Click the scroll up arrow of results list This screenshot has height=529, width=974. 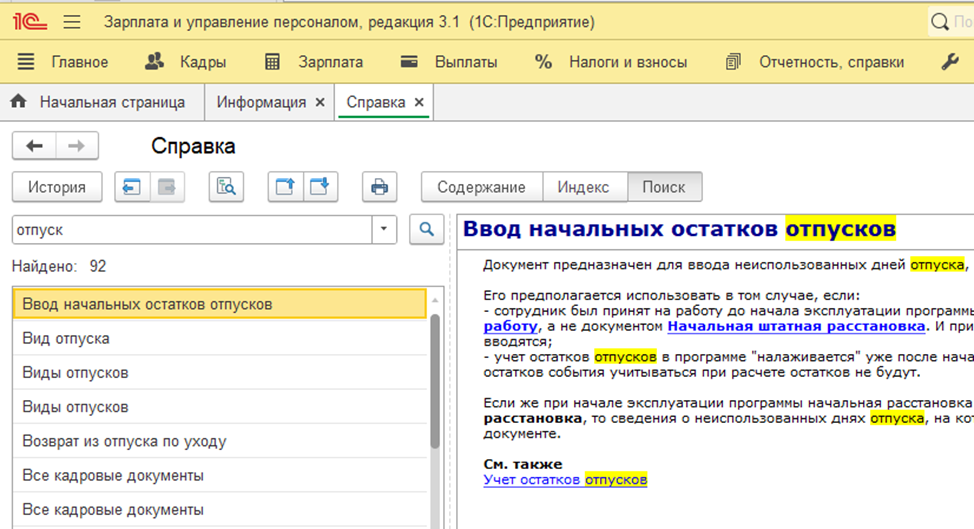[x=435, y=300]
